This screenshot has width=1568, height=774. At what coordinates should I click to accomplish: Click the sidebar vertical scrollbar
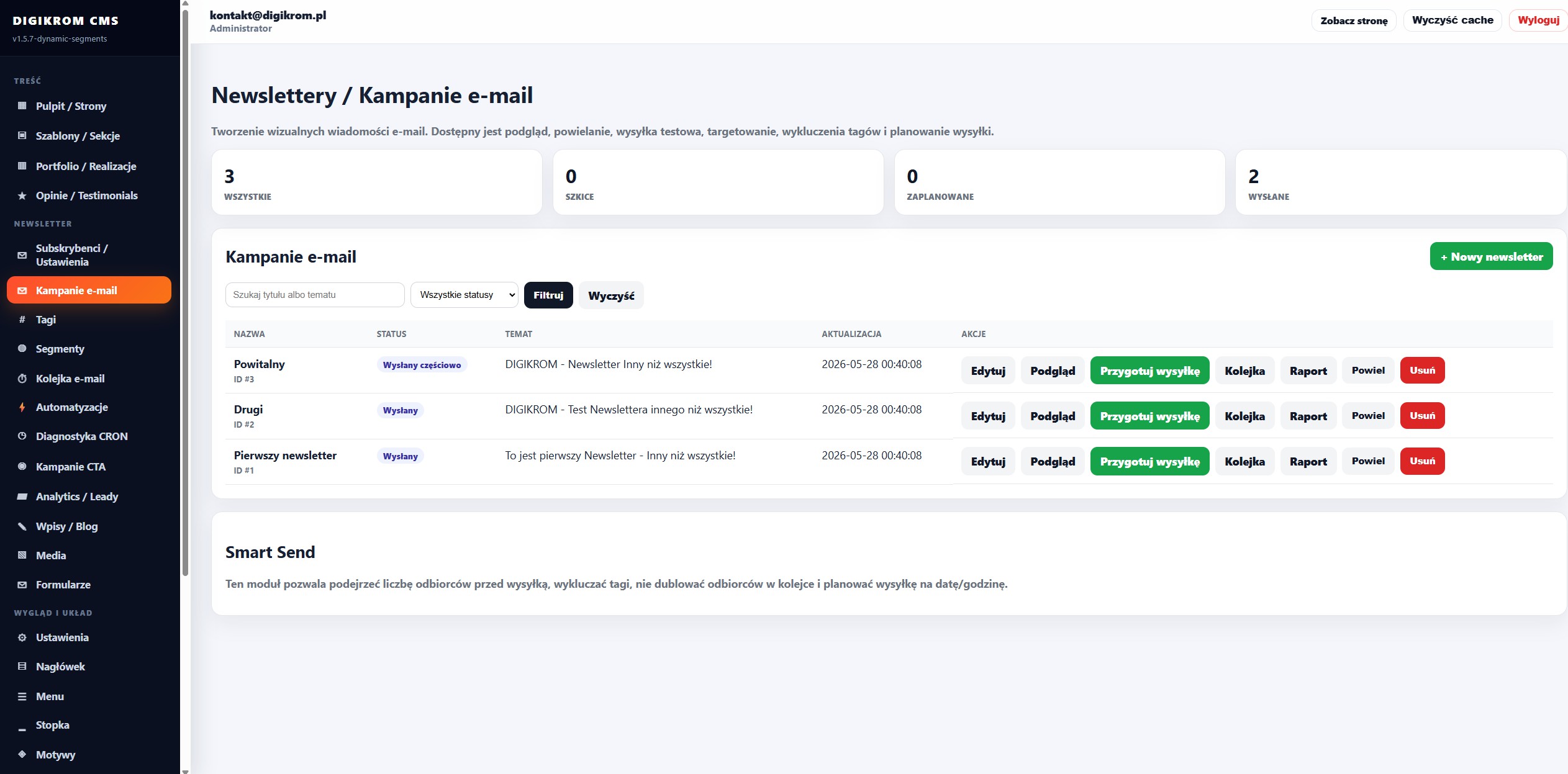pyautogui.click(x=185, y=292)
